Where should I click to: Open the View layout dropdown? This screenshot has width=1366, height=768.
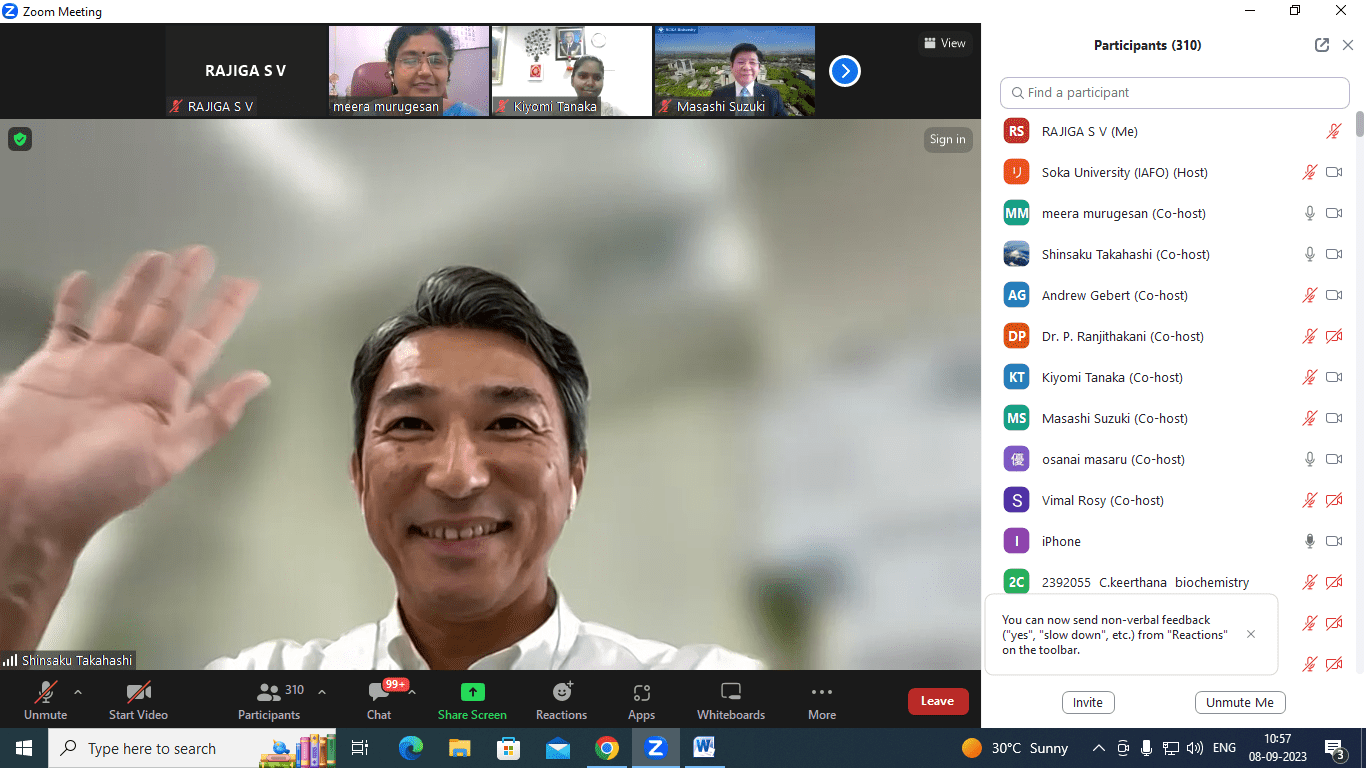[x=945, y=43]
